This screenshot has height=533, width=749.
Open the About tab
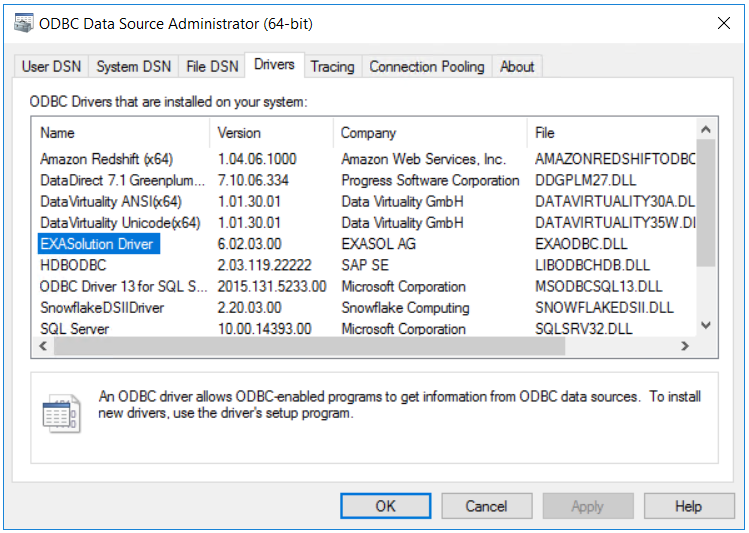[517, 66]
